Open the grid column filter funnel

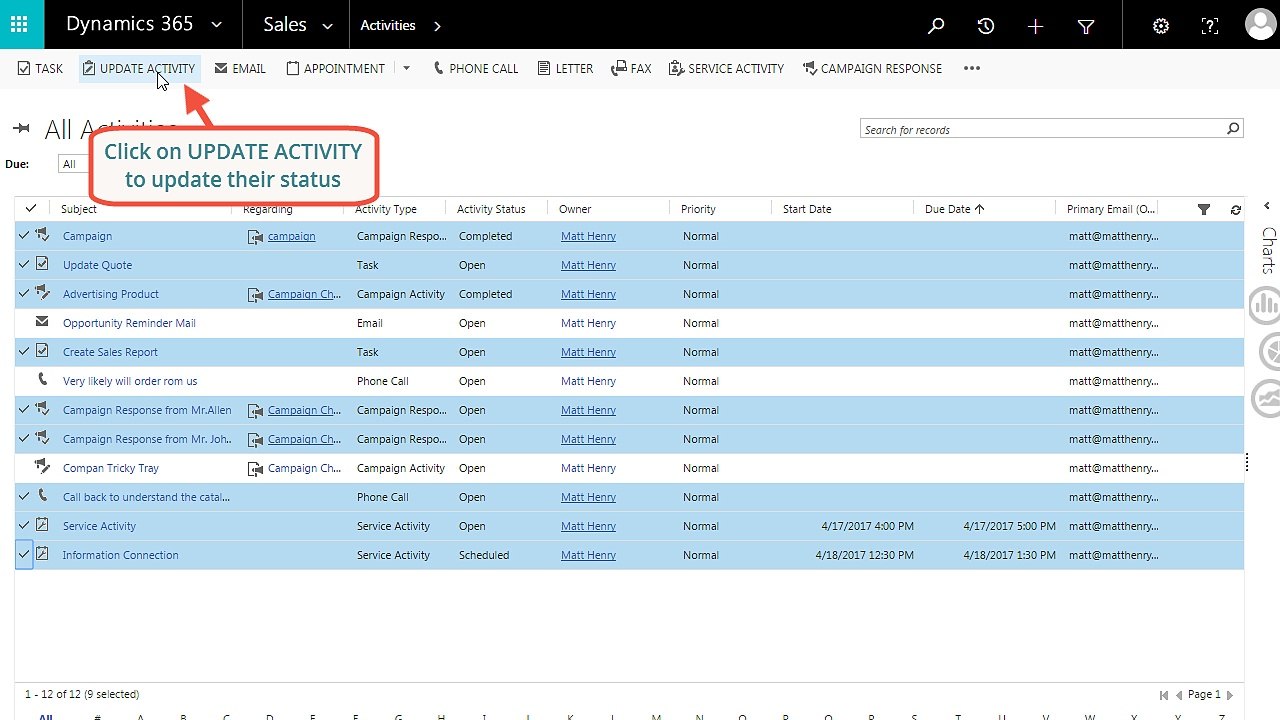coord(1204,209)
